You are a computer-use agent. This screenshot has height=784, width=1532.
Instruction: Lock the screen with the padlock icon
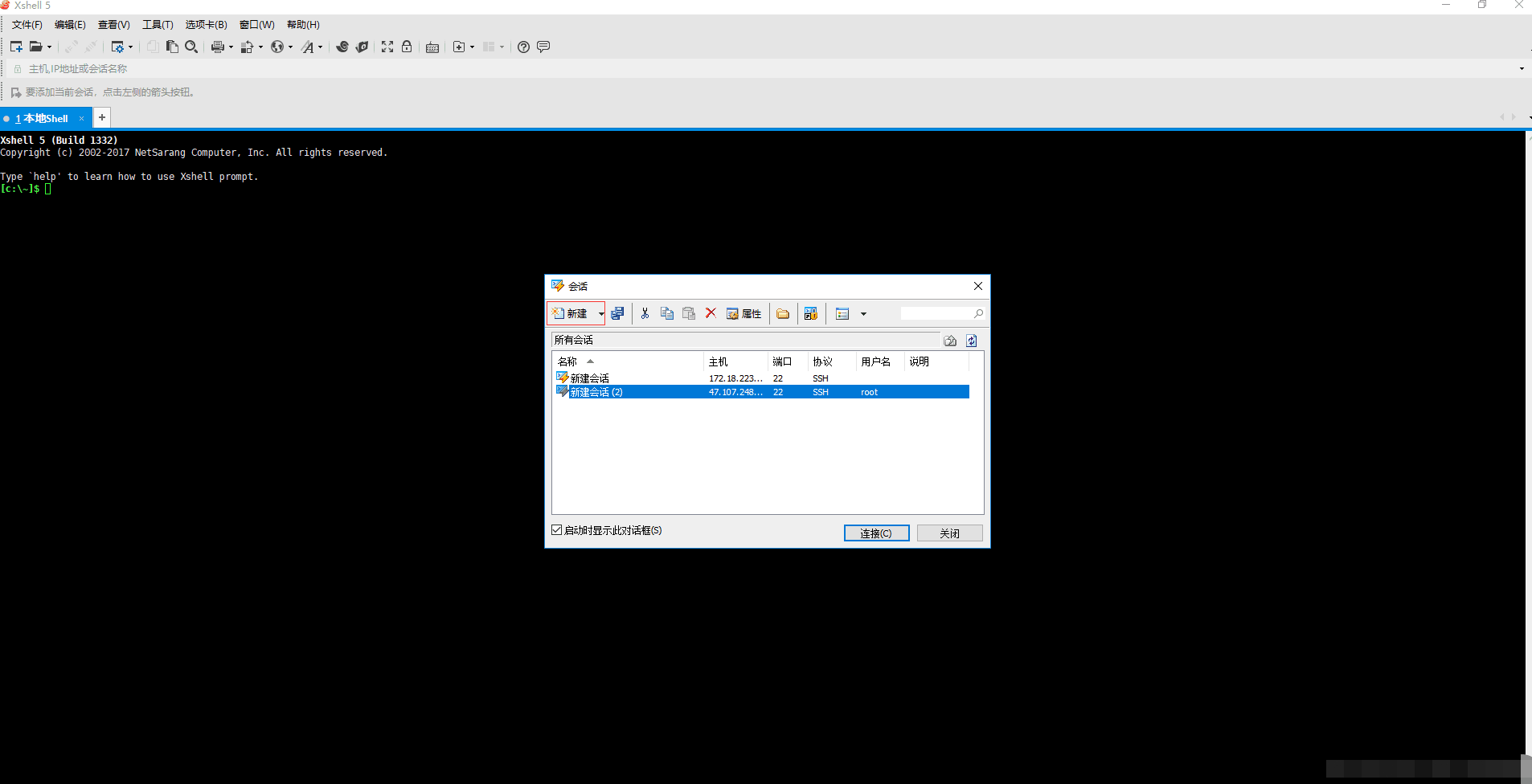click(407, 47)
